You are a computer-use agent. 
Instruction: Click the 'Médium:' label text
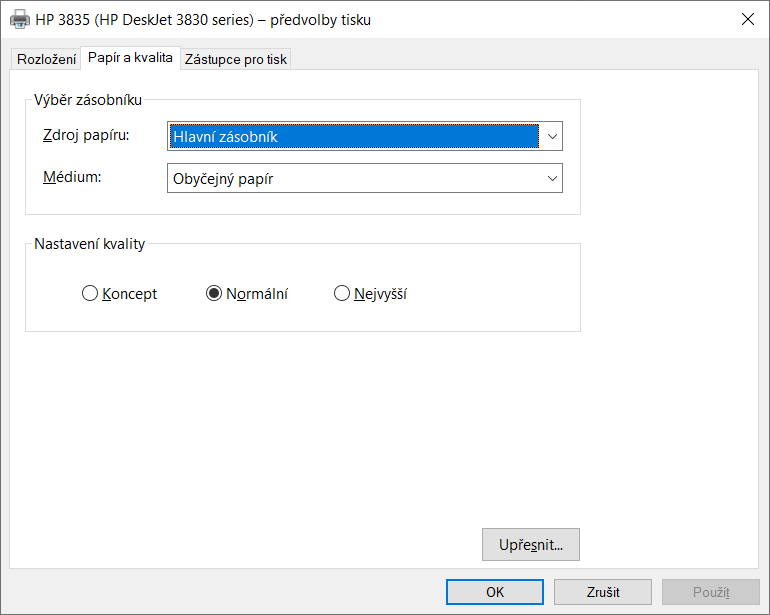click(72, 176)
